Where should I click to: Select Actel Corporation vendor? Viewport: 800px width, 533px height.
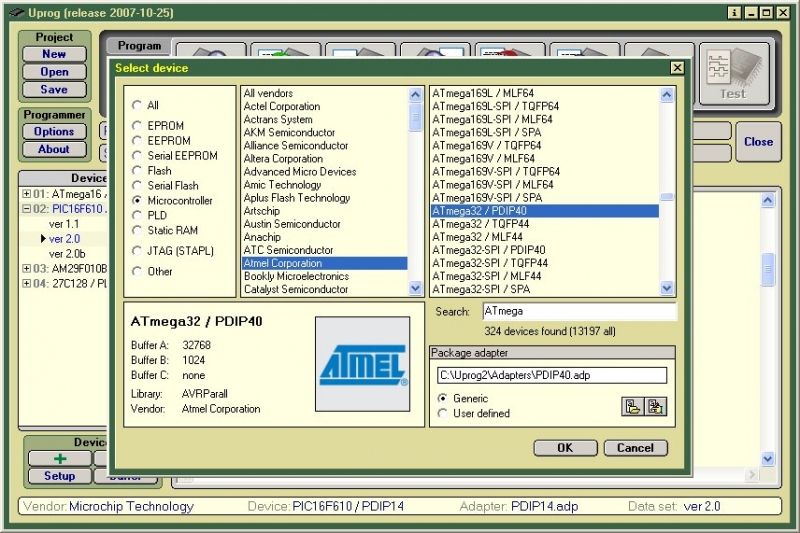[x=324, y=107]
